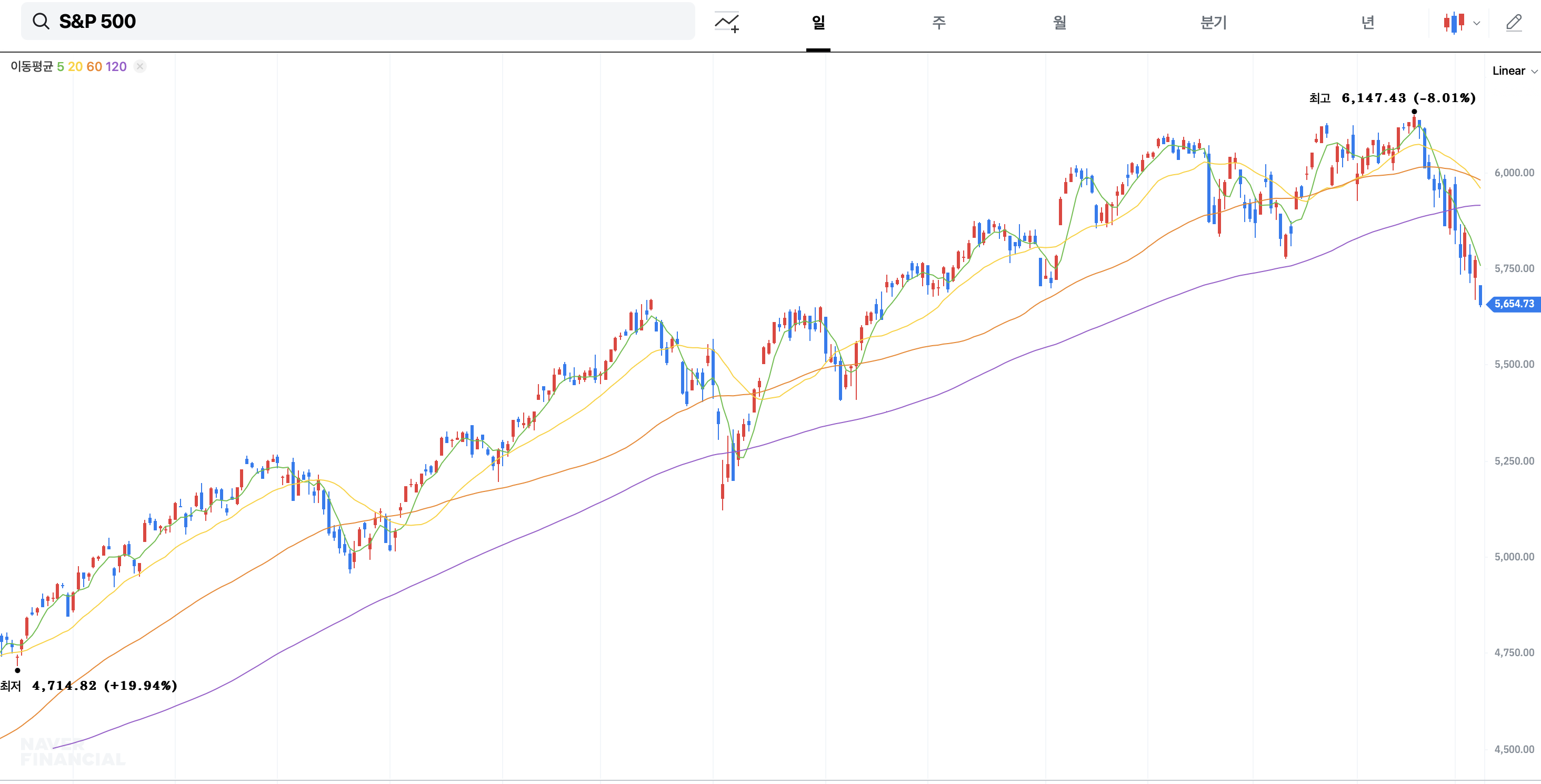Image resolution: width=1541 pixels, height=784 pixels.
Task: Click the 6,000.00 axis label
Action: [1514, 173]
